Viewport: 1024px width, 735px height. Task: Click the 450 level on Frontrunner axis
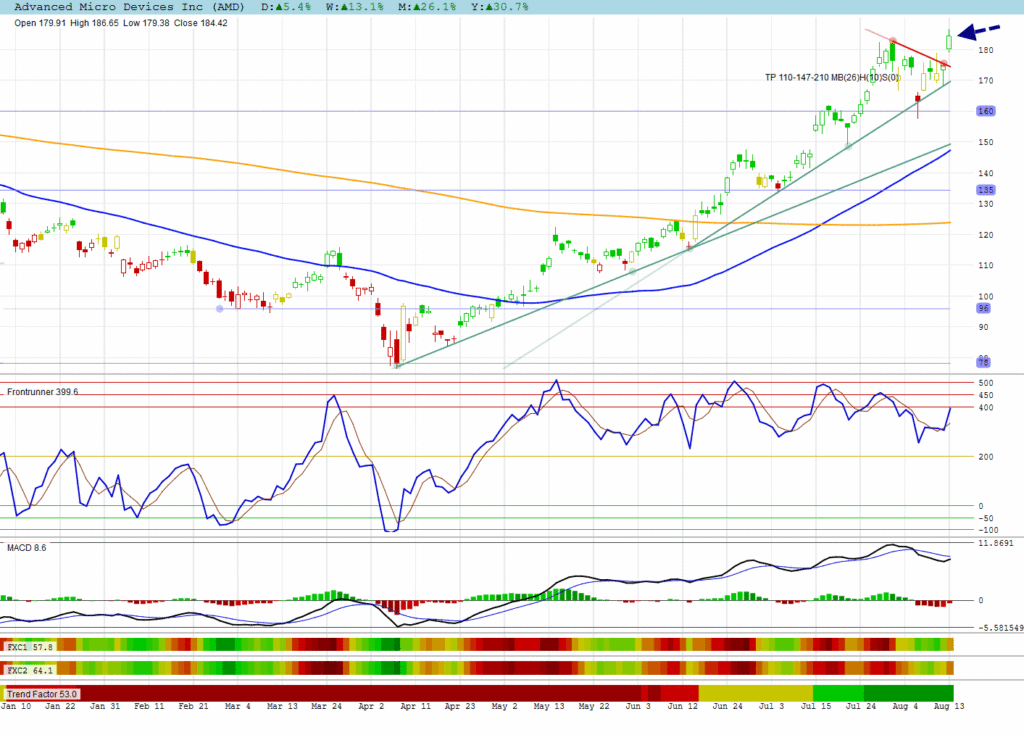pyautogui.click(x=986, y=395)
